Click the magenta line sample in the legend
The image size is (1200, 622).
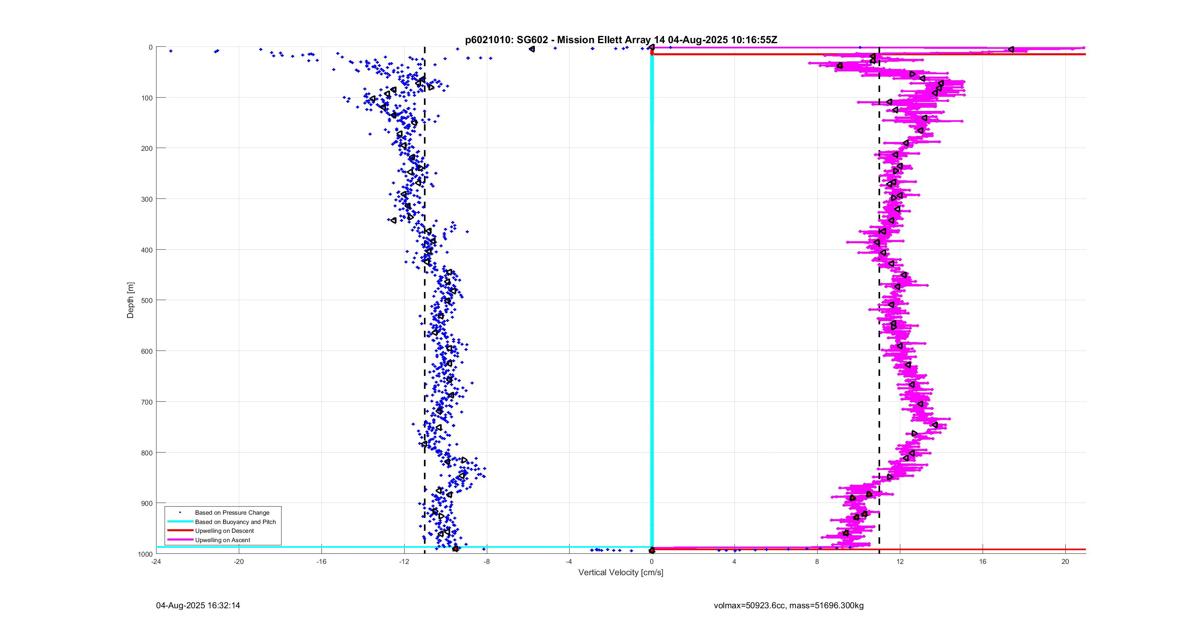[x=178, y=540]
